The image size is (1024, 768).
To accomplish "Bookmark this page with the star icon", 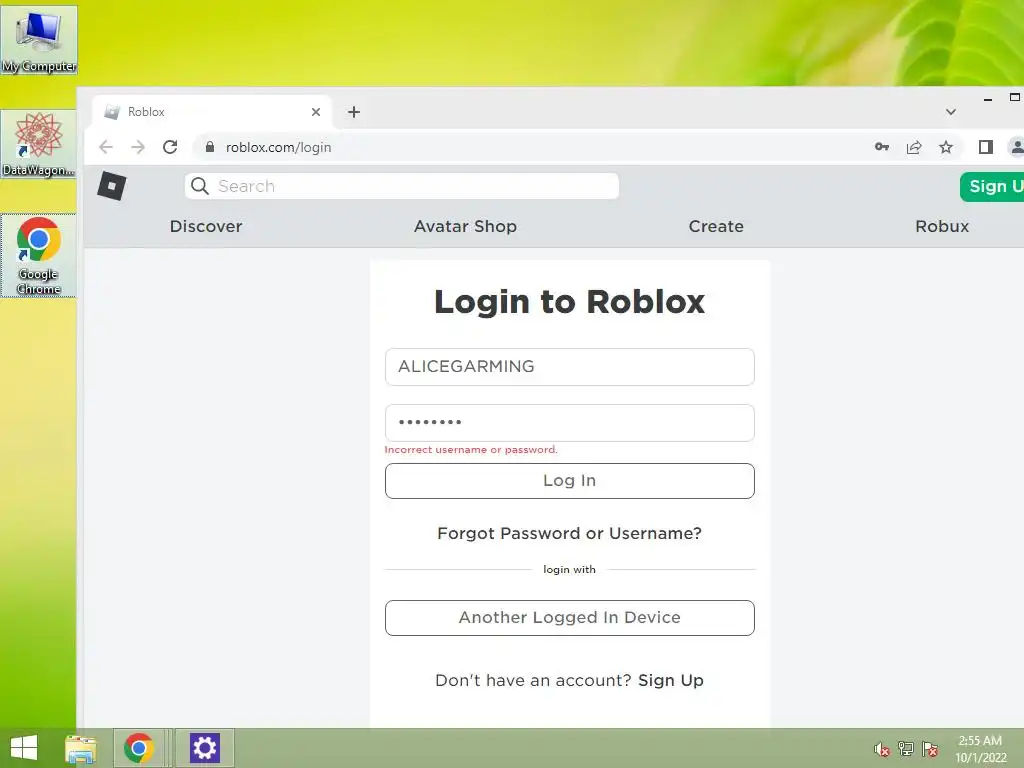I will click(946, 147).
